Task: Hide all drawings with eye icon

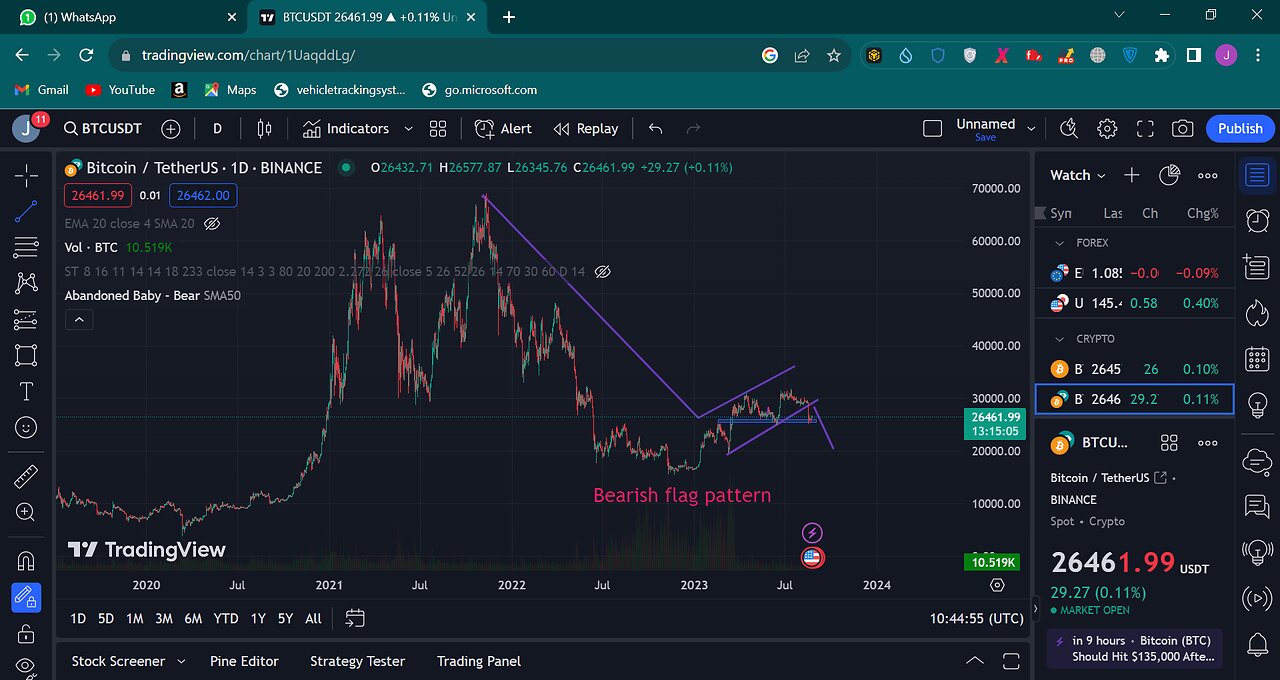Action: pyautogui.click(x=26, y=666)
